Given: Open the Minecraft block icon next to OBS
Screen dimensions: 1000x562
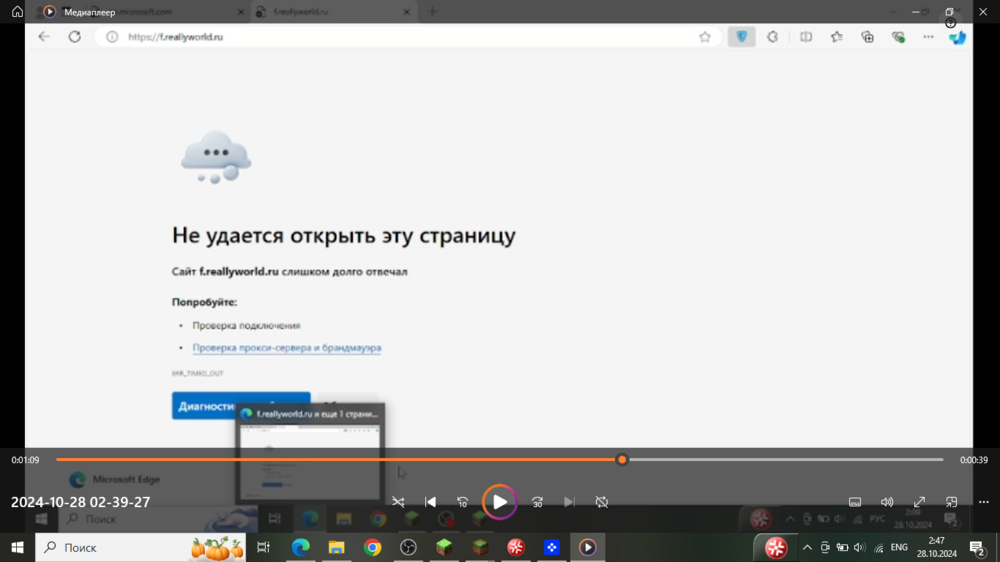Looking at the screenshot, I should pos(444,547).
